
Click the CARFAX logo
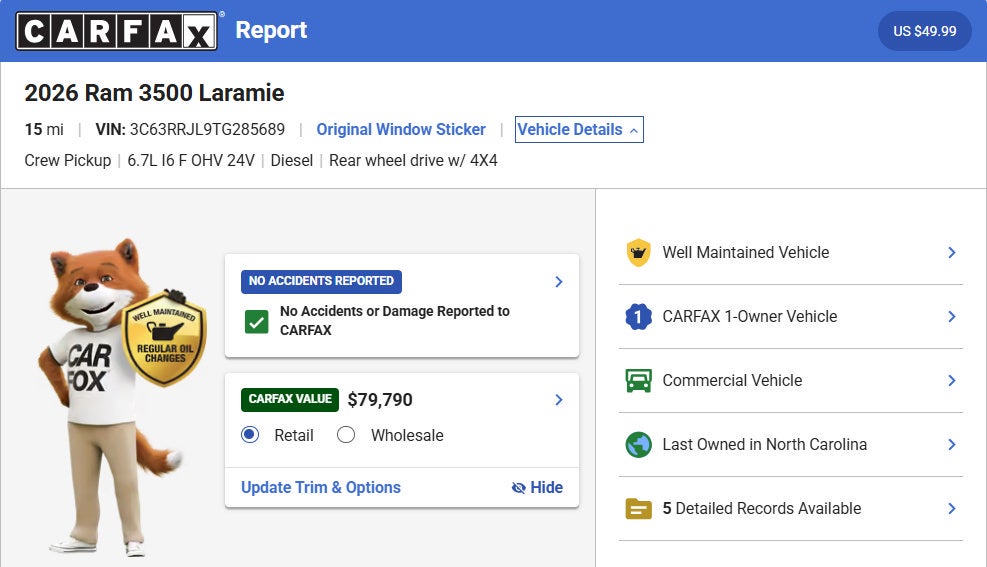[x=117, y=31]
